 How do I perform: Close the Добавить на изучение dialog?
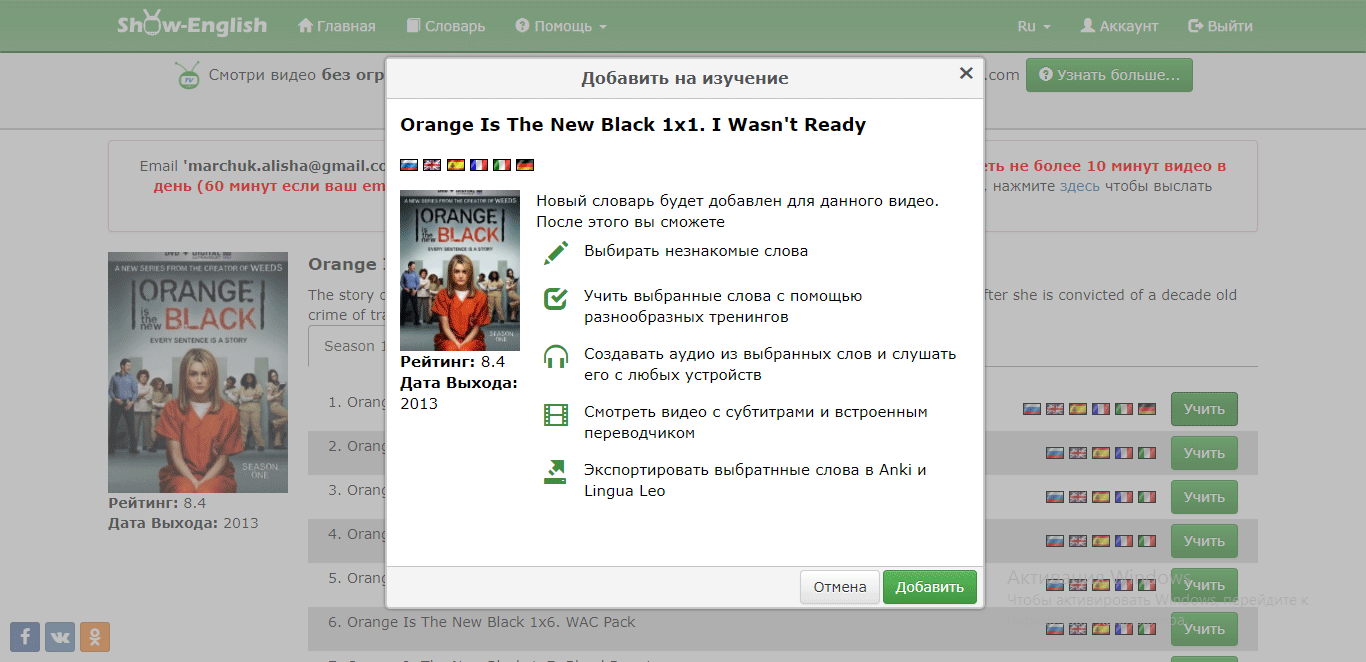965,73
